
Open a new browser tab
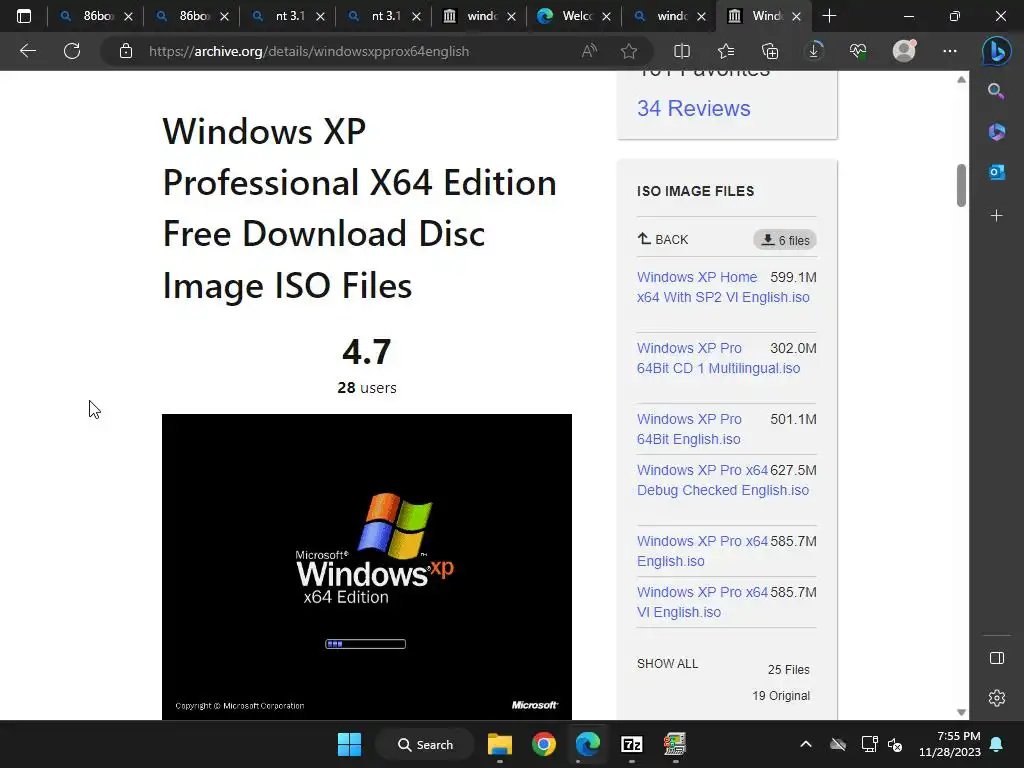click(x=829, y=16)
